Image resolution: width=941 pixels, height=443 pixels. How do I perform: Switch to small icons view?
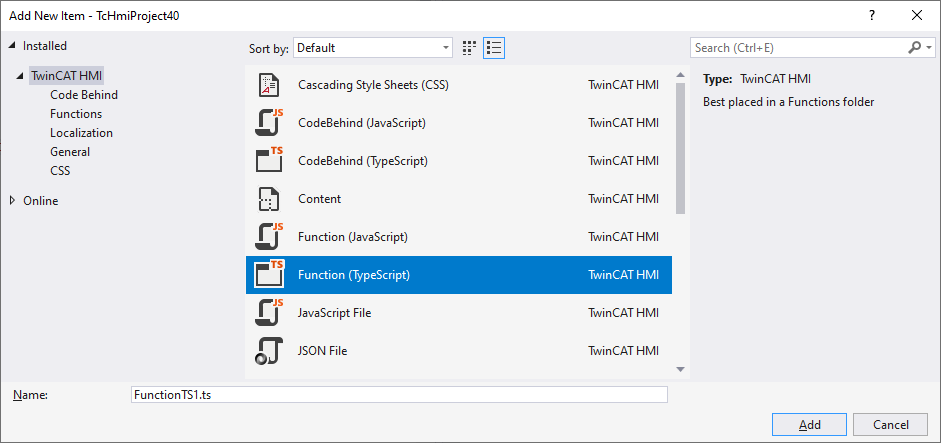point(470,48)
